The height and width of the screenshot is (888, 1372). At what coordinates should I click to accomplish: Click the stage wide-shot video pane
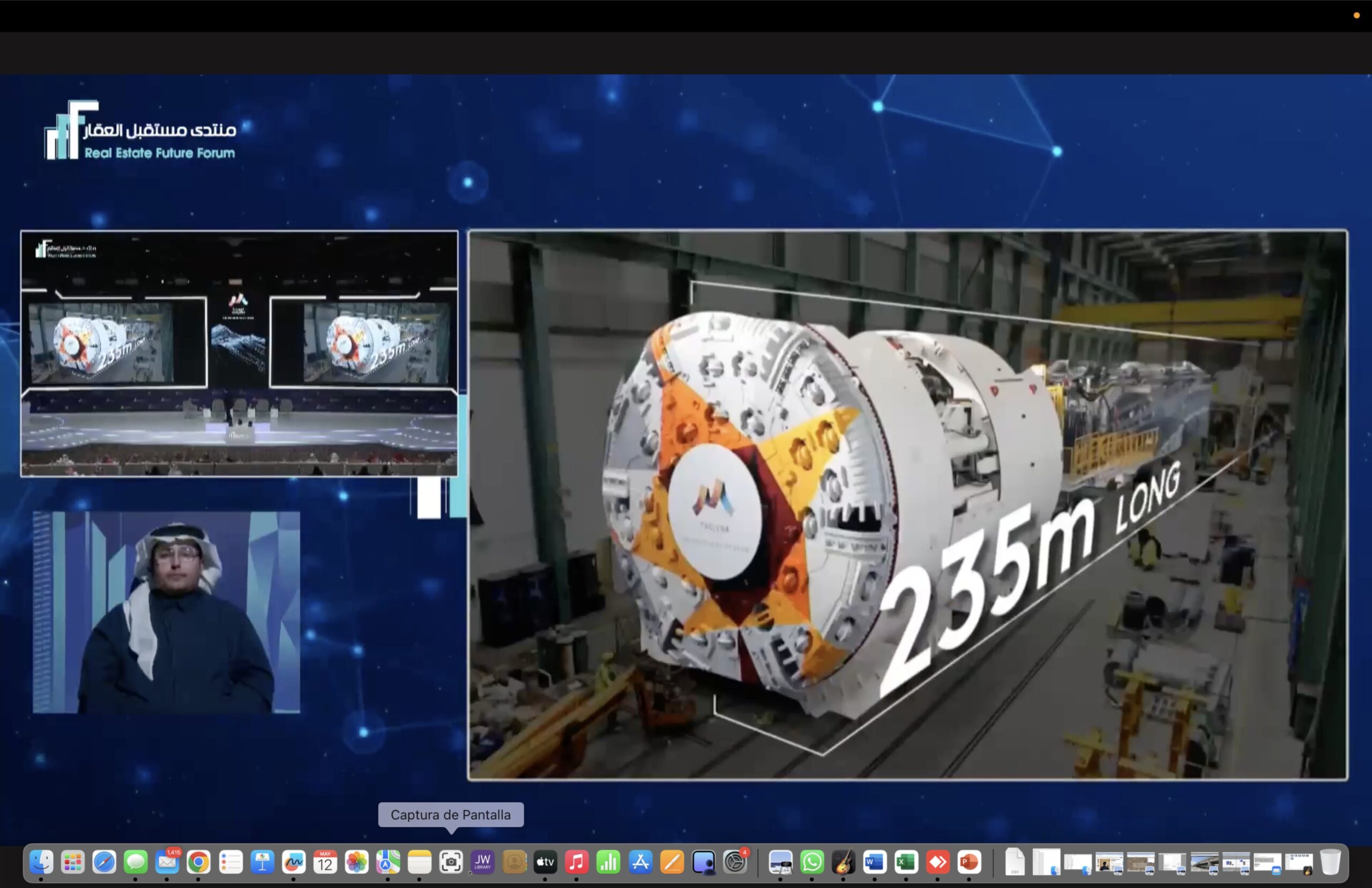click(x=239, y=353)
